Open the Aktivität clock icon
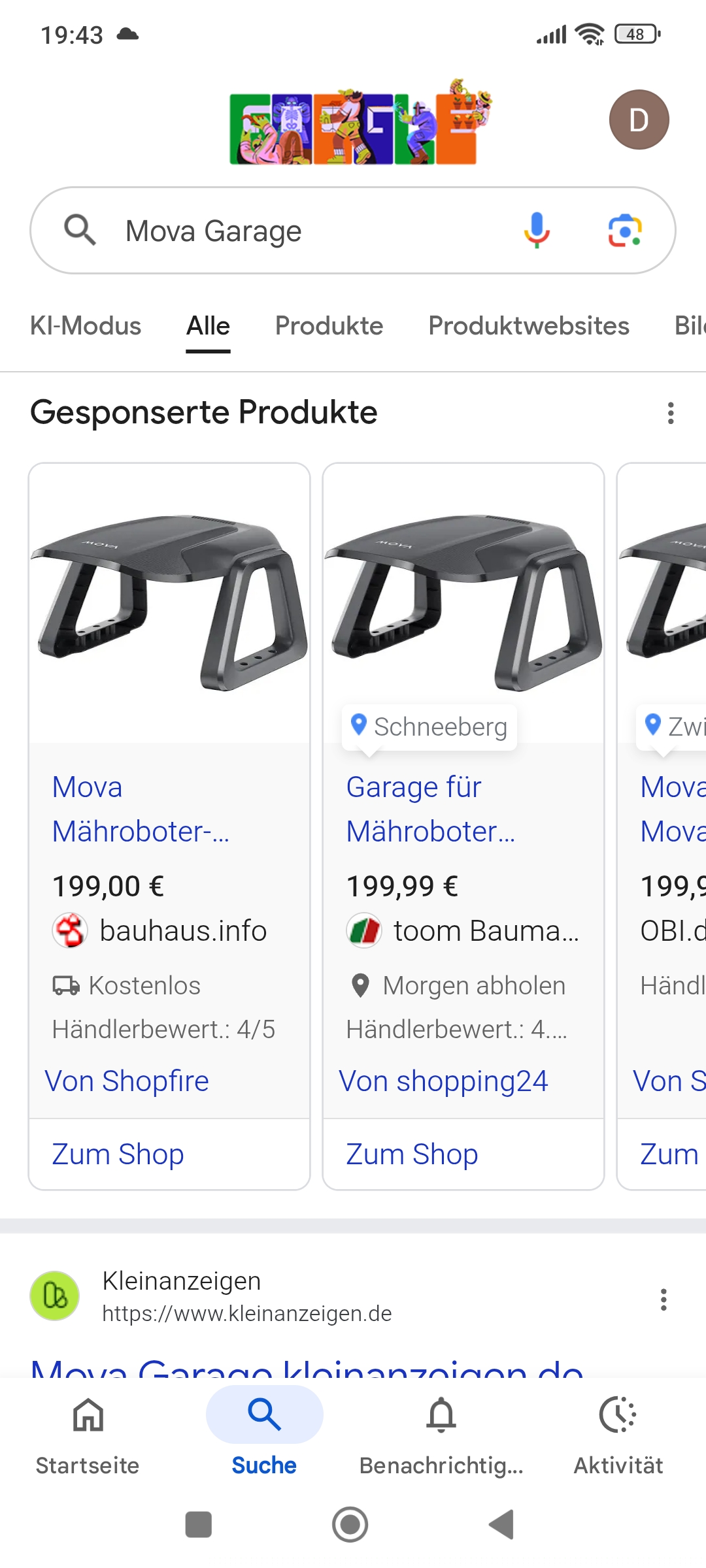The width and height of the screenshot is (706, 1568). 618,1415
